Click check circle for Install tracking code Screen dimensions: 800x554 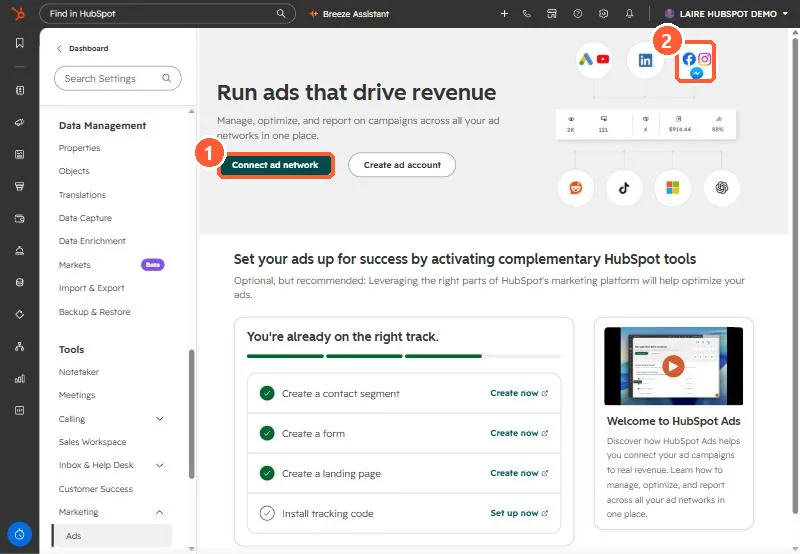click(267, 513)
